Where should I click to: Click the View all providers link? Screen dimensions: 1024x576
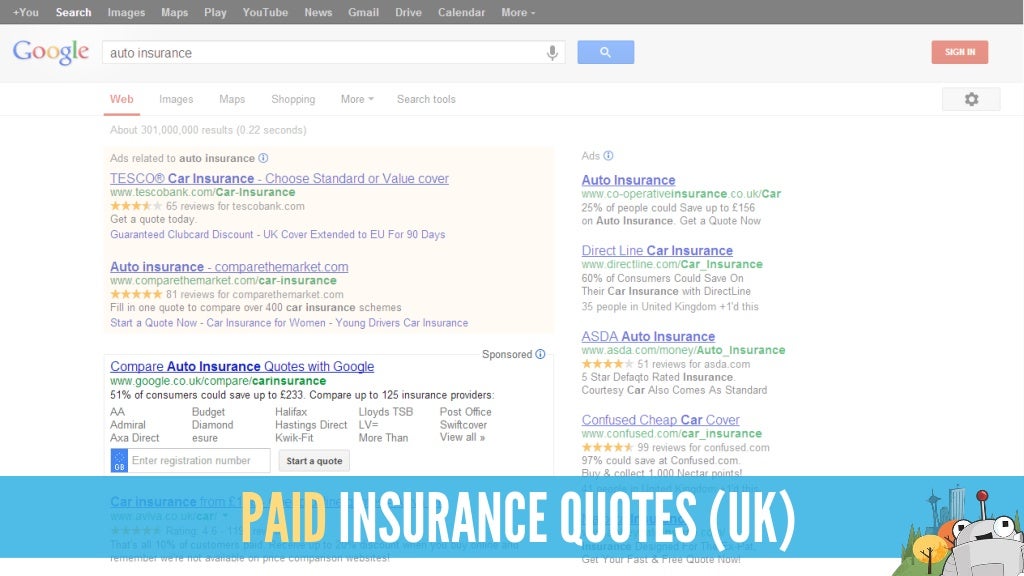462,438
